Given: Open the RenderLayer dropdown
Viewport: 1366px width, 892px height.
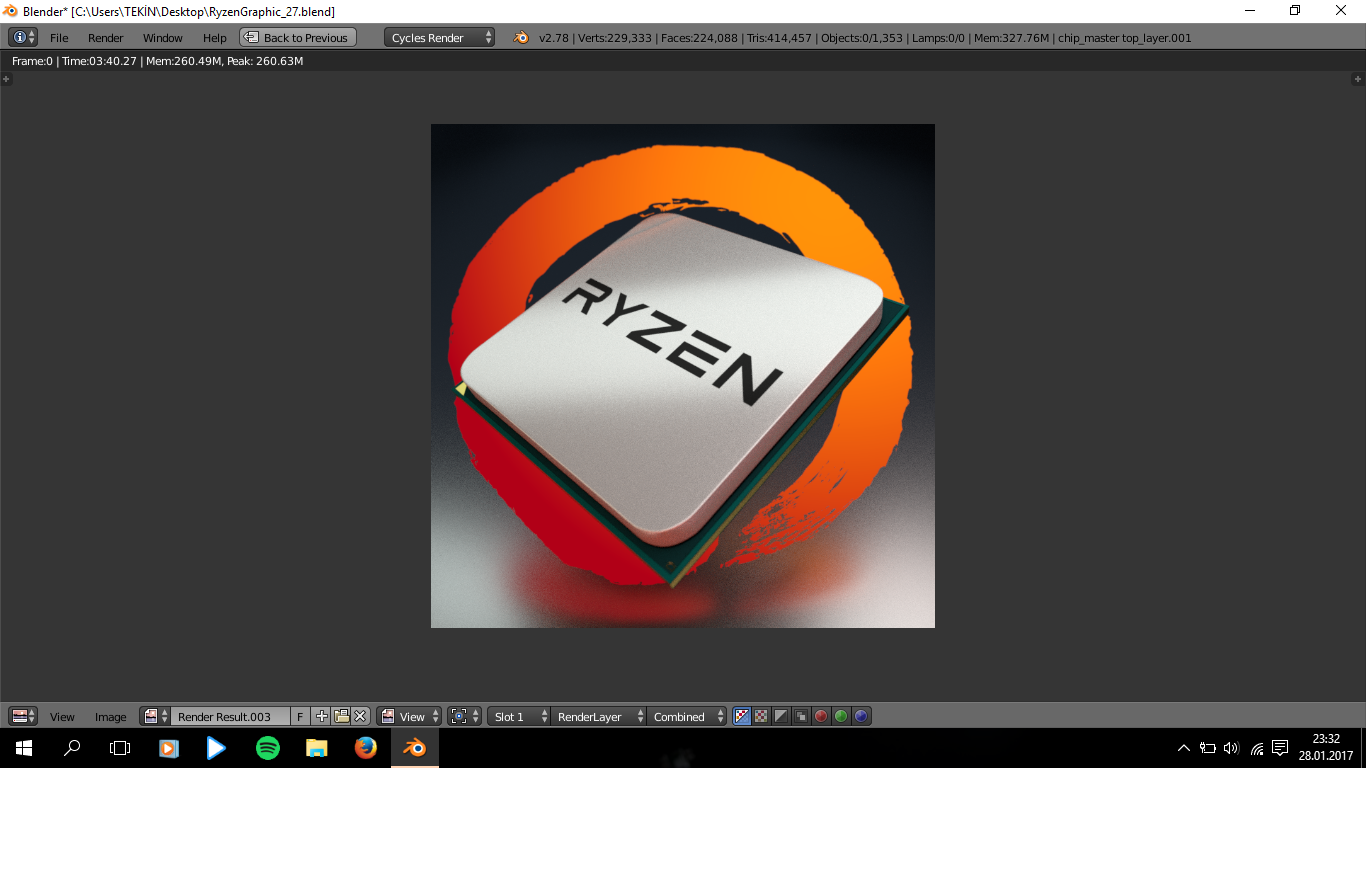Looking at the screenshot, I should (599, 716).
